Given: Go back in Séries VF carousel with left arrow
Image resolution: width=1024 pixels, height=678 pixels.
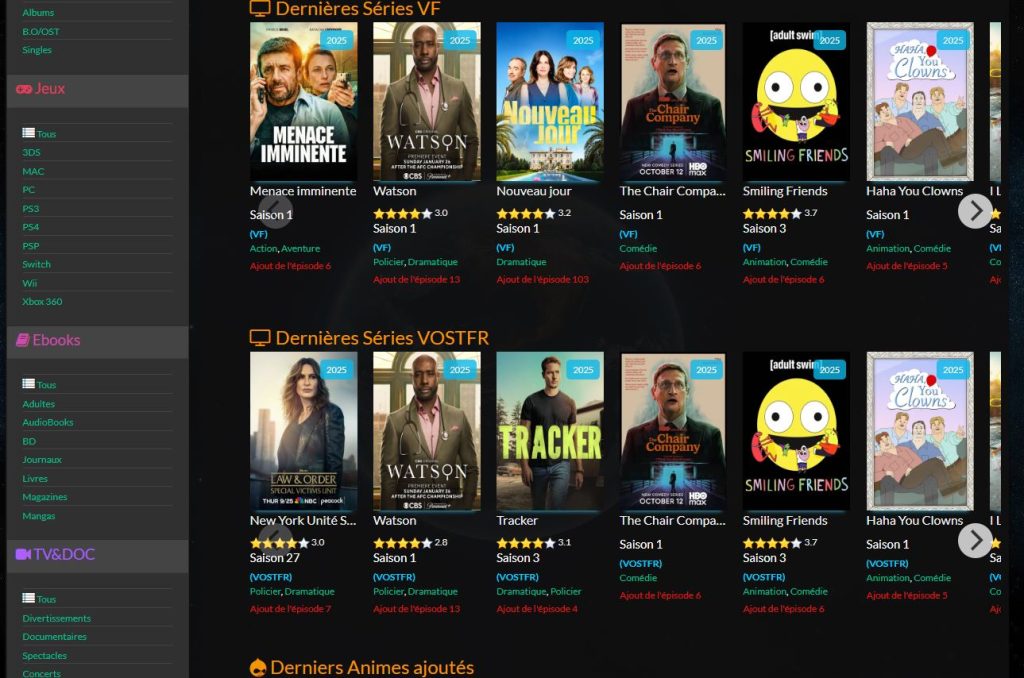Looking at the screenshot, I should pos(276,211).
